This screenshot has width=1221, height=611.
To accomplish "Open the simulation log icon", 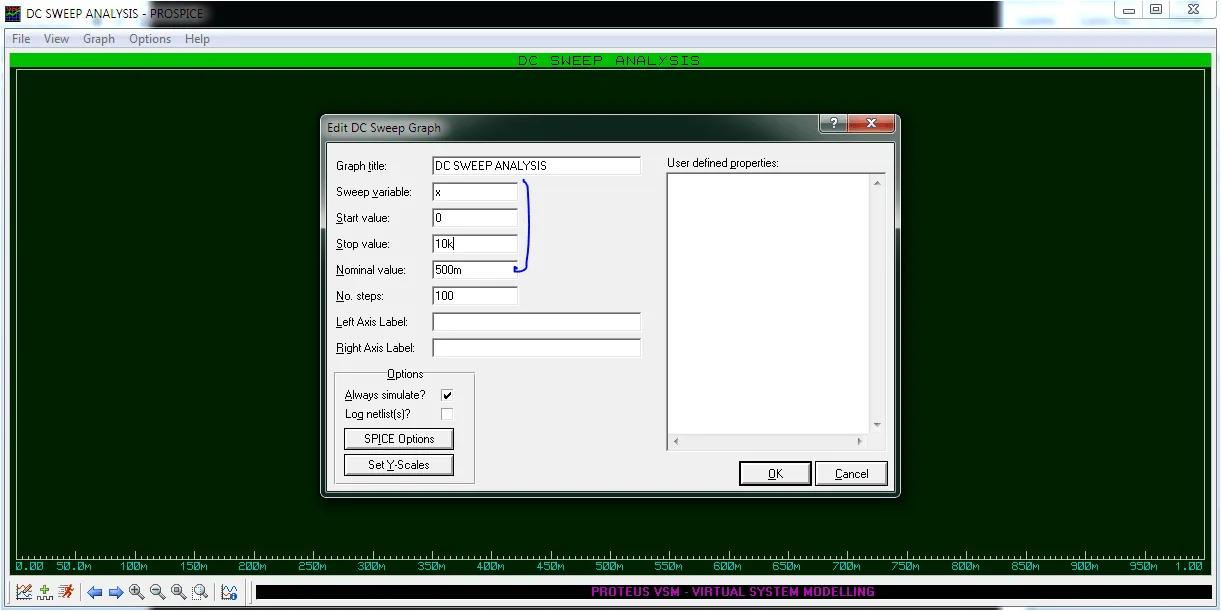I will pyautogui.click(x=229, y=592).
